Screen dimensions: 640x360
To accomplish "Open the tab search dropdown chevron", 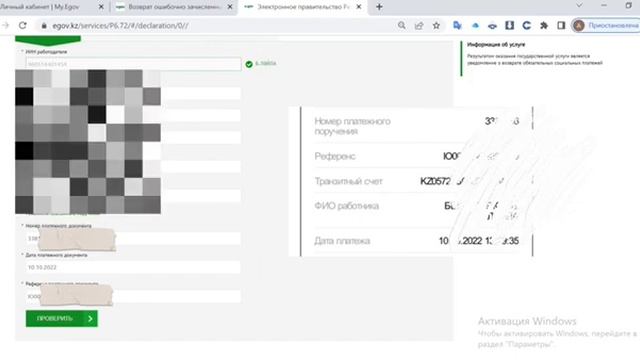I will (x=579, y=6).
